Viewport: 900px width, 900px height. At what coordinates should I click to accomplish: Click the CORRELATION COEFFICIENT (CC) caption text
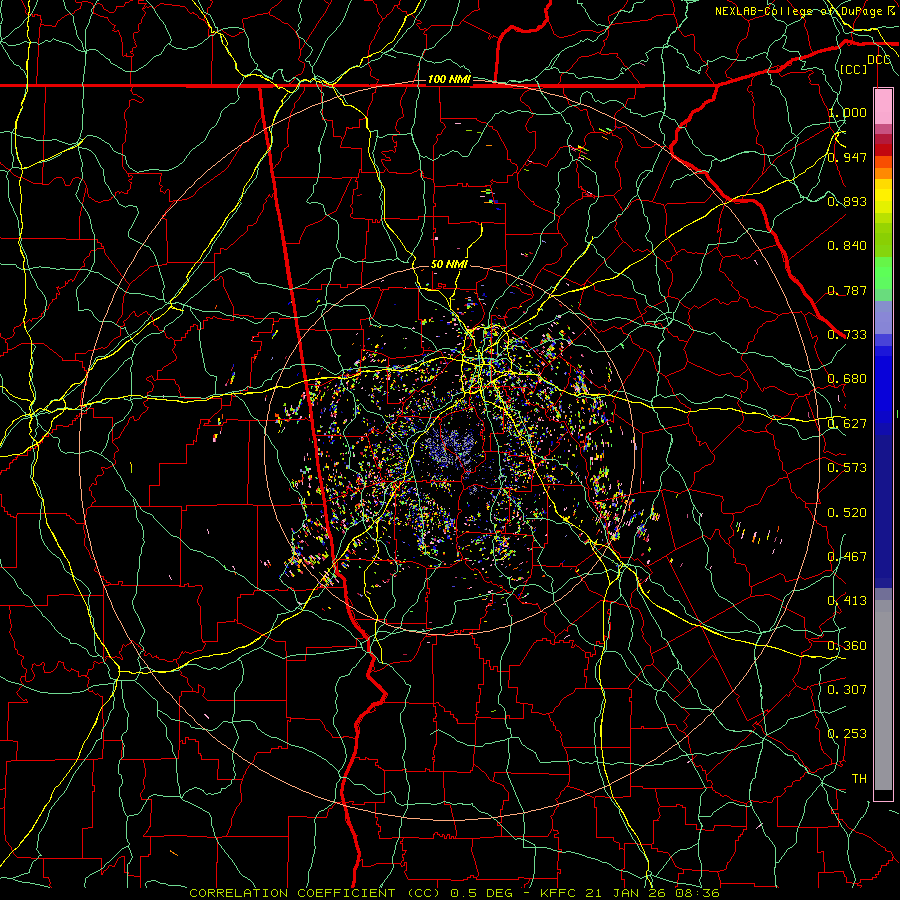pos(313,893)
